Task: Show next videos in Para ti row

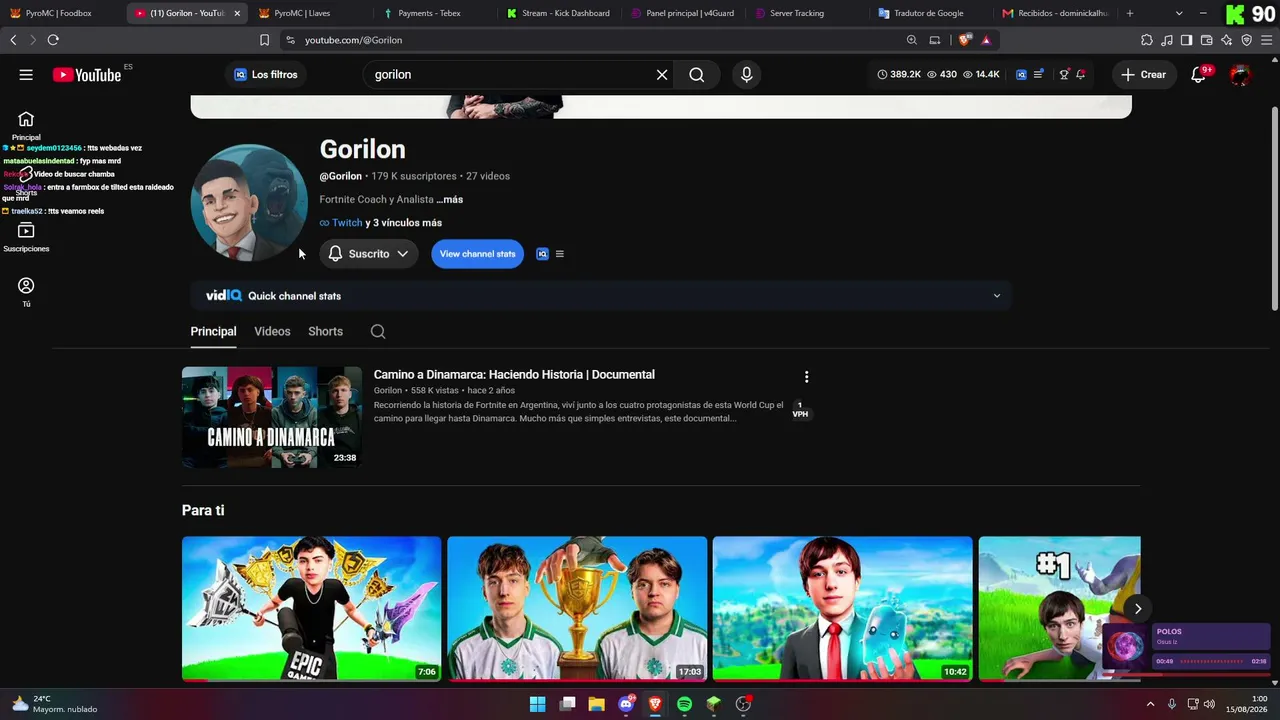Action: (1137, 609)
